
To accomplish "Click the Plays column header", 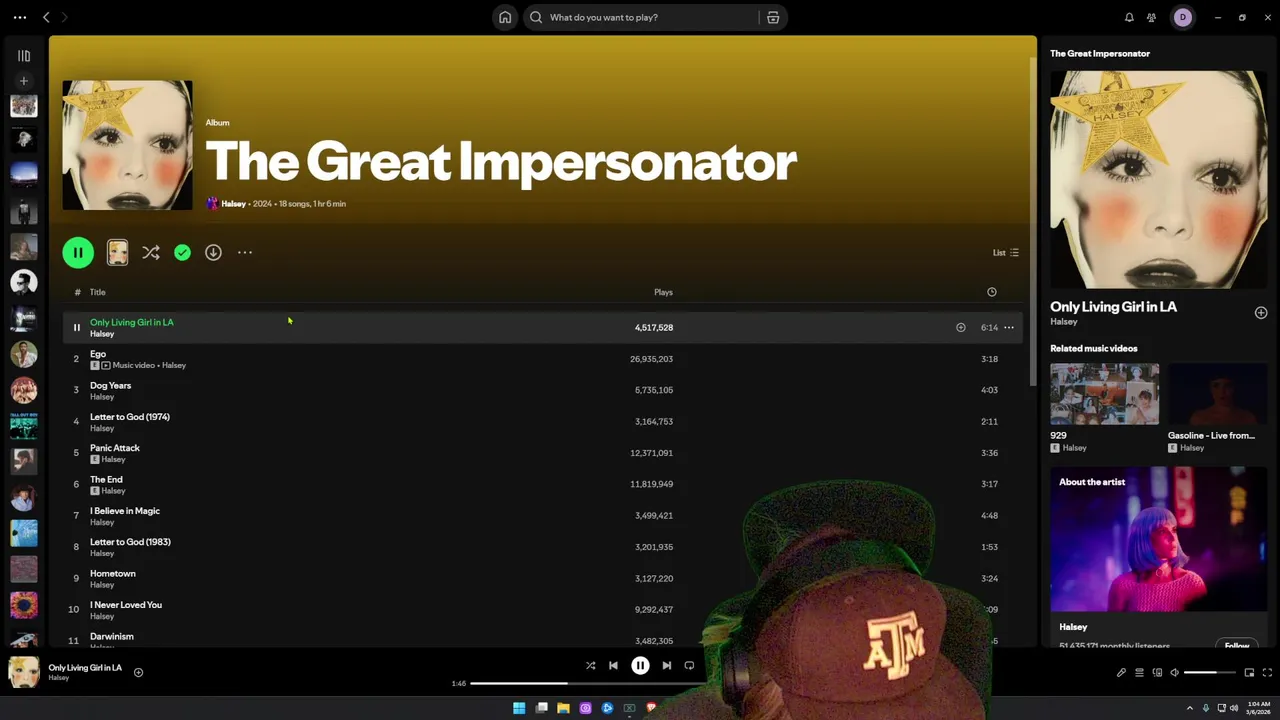I will pos(663,292).
